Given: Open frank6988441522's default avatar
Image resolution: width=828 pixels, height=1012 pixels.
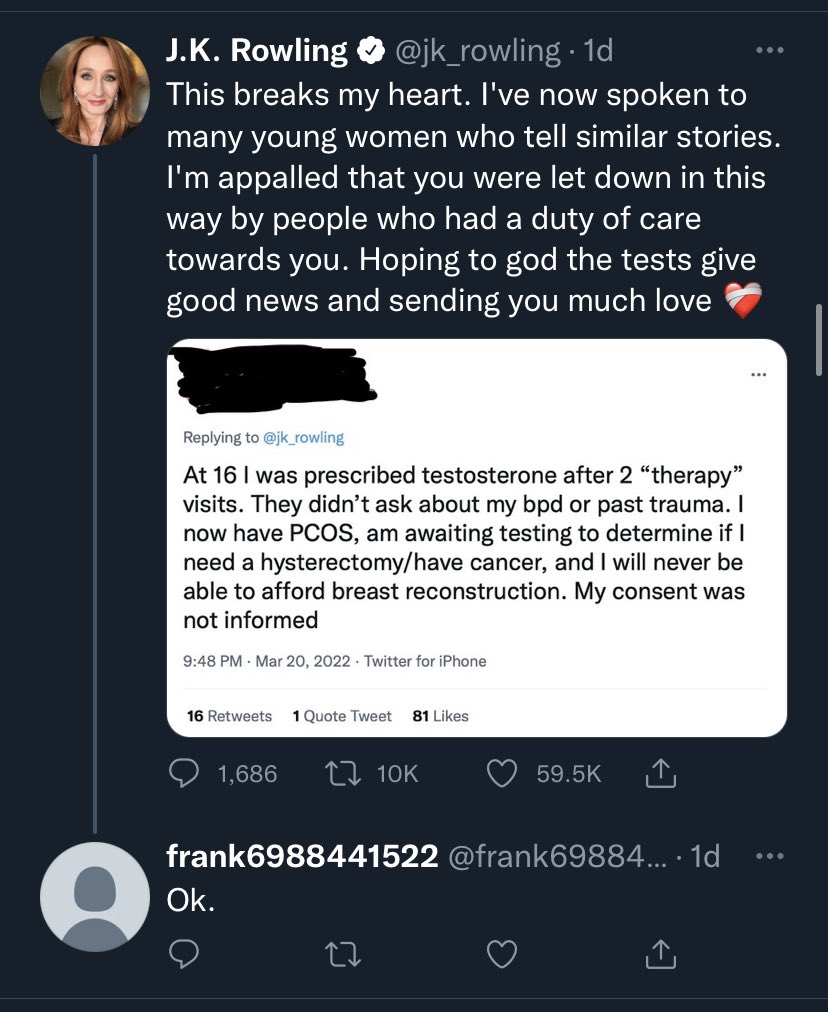Looking at the screenshot, I should [x=95, y=897].
